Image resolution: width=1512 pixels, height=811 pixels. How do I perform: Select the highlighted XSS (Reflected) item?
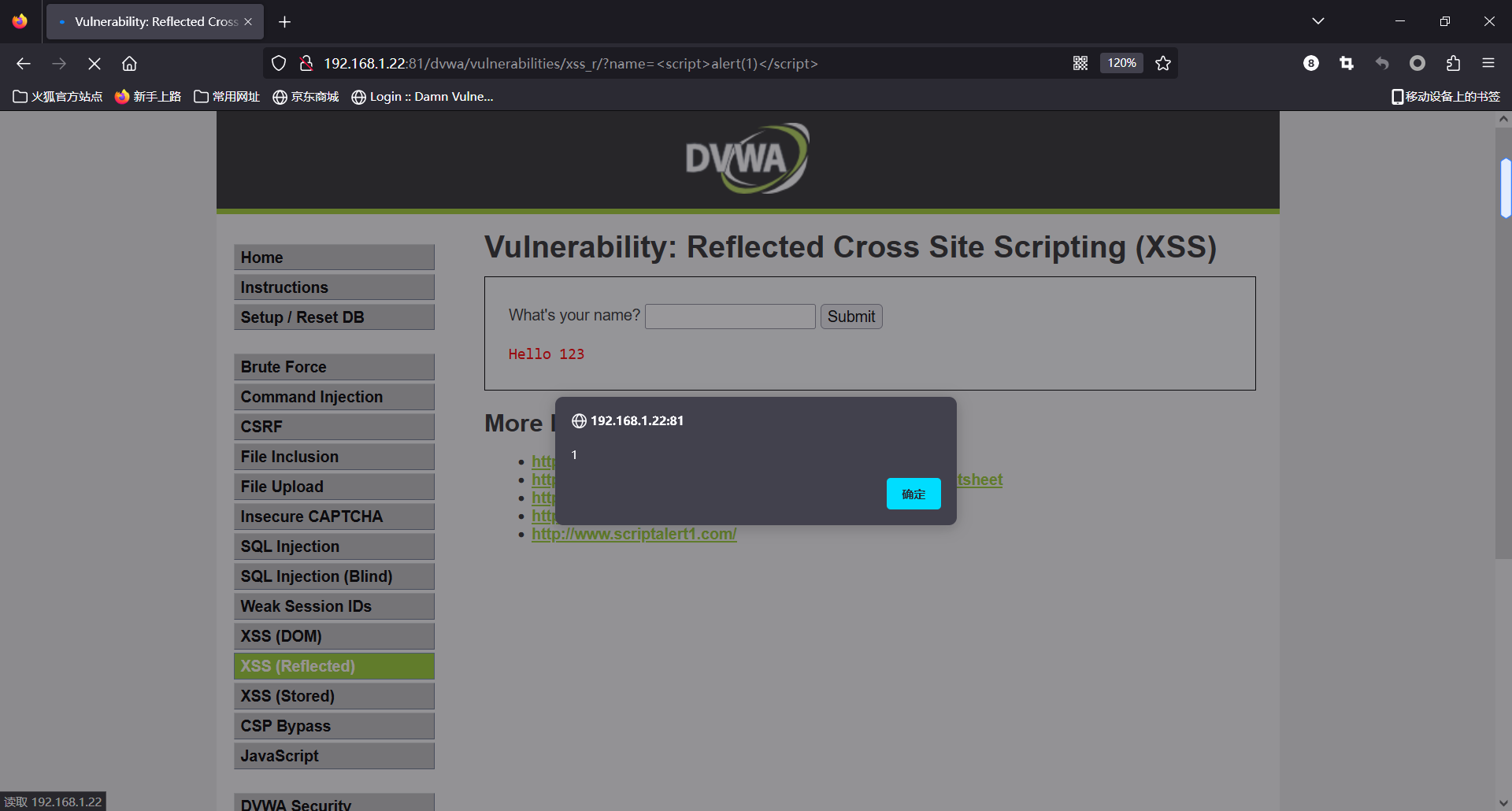(x=334, y=666)
